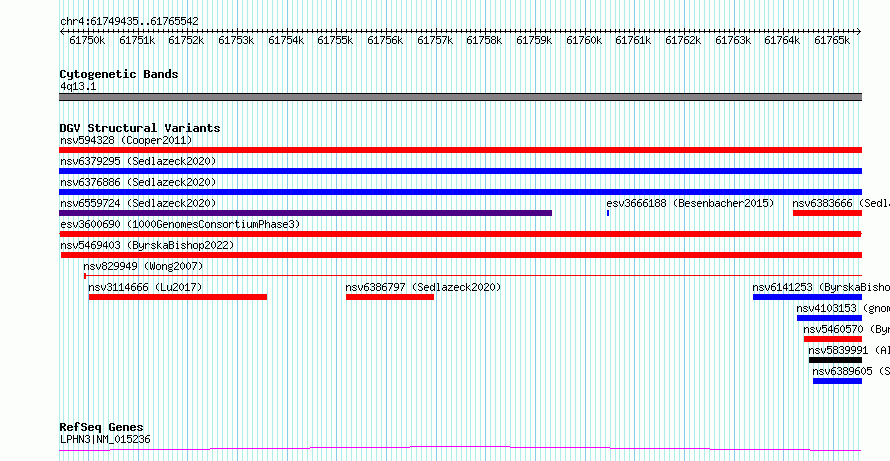Image resolution: width=890 pixels, height=461 pixels.
Task: Click the esv3600690 red variant bar
Action: [460, 234]
